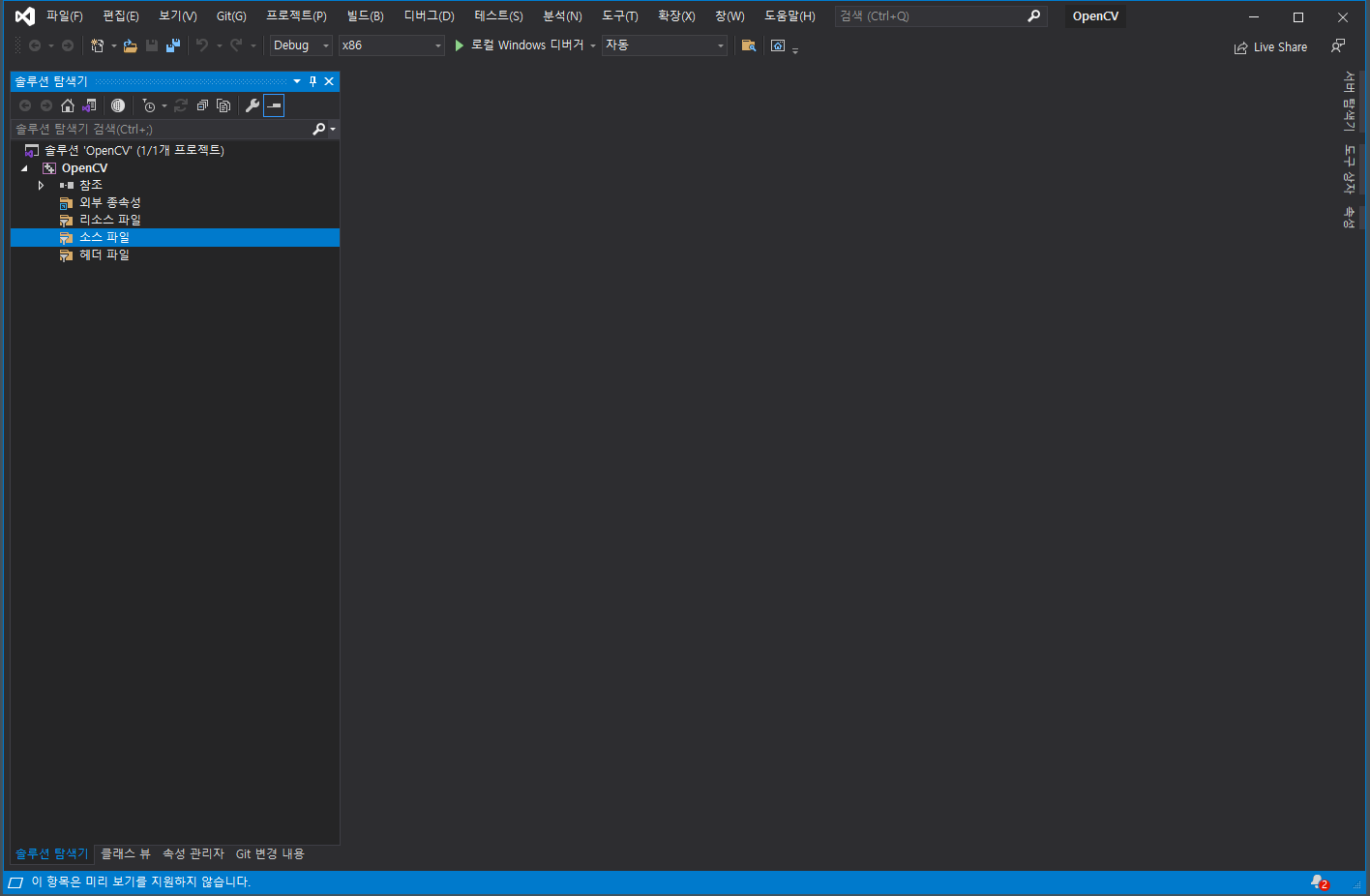Click the globe filter icon in Solution Explorer
Viewport: 1370px width, 896px height.
[x=118, y=105]
